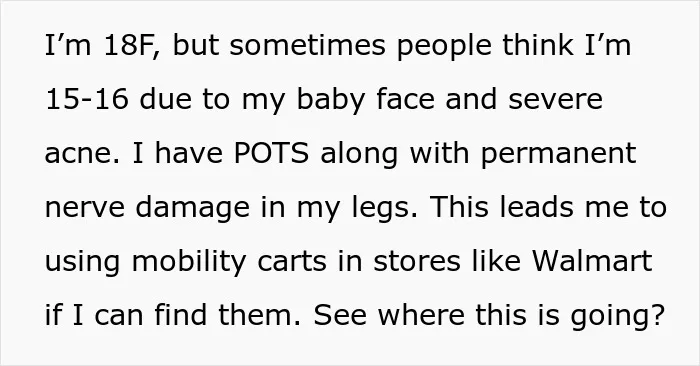Click the word "find" in last line

pyautogui.click(x=181, y=314)
